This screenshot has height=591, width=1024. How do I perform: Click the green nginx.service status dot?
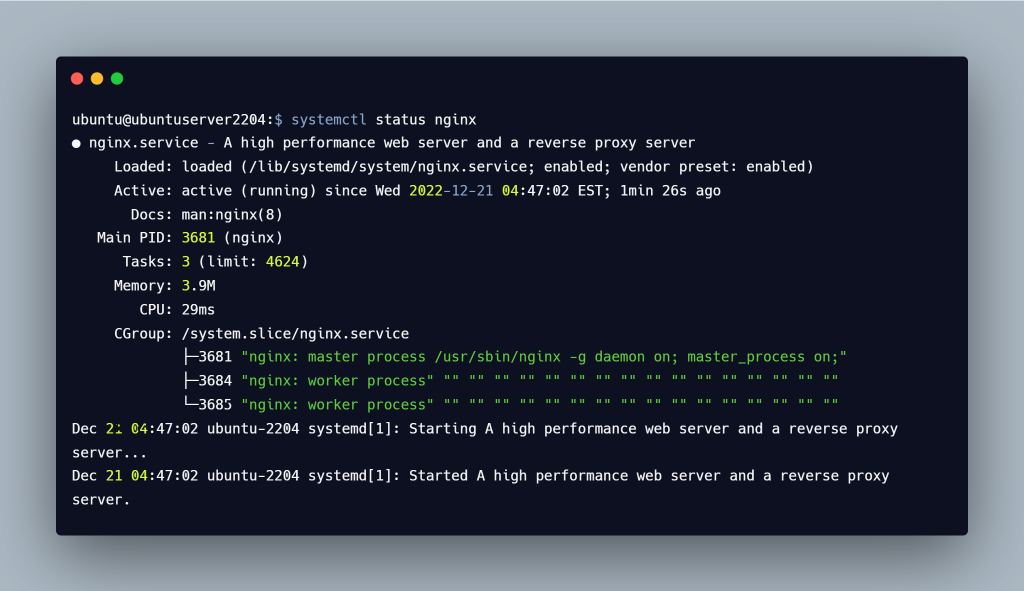(x=76, y=142)
